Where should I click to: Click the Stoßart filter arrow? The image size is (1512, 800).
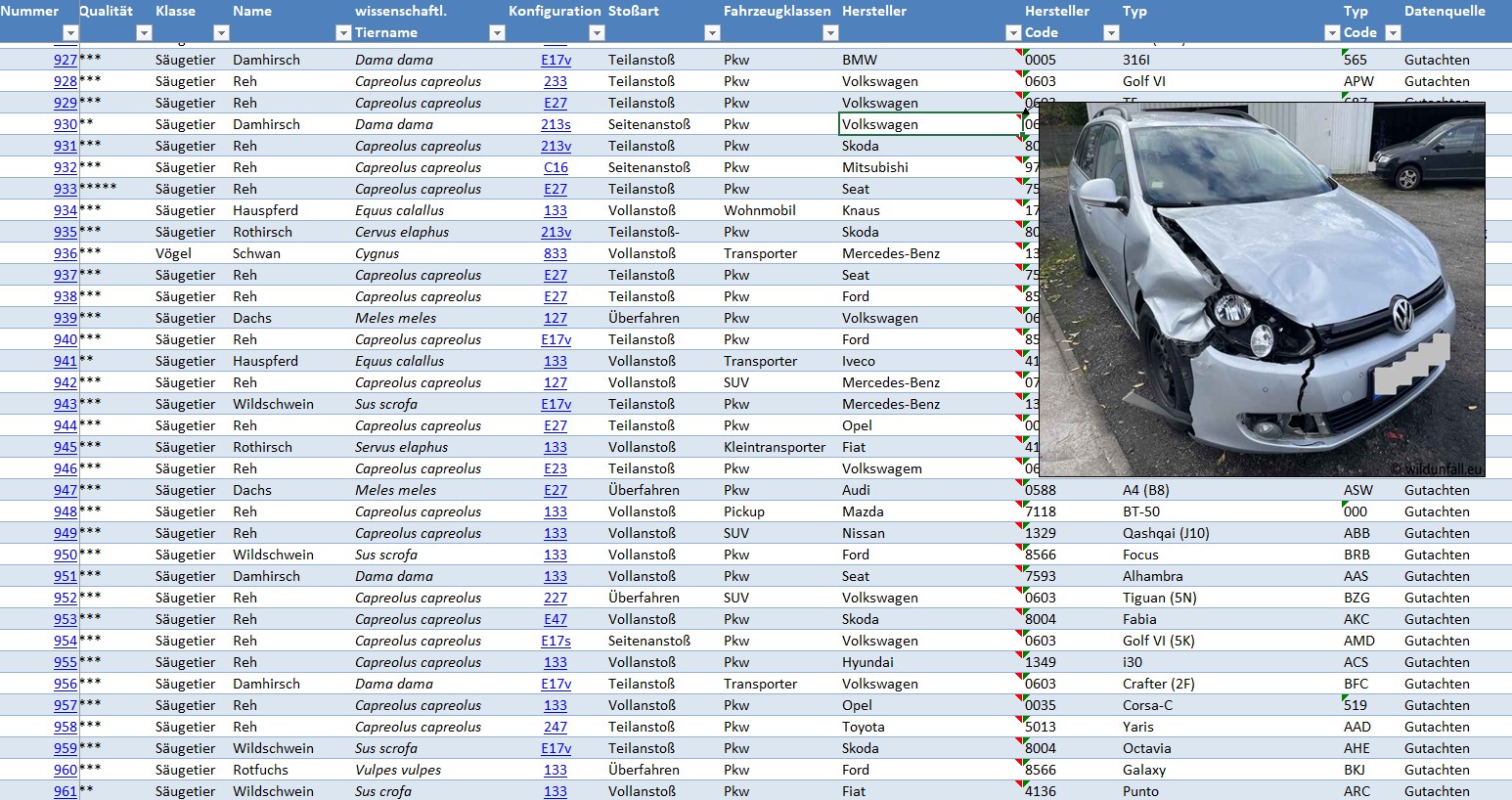pos(712,33)
